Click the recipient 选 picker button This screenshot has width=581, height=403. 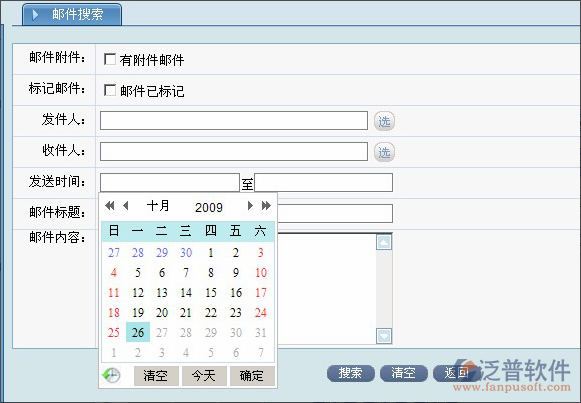pyautogui.click(x=384, y=152)
